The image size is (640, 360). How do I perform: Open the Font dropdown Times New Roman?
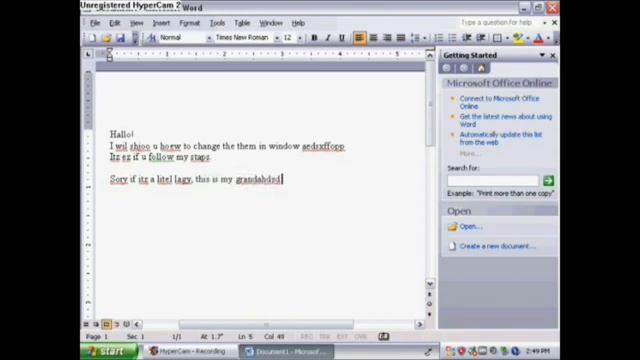[x=277, y=38]
